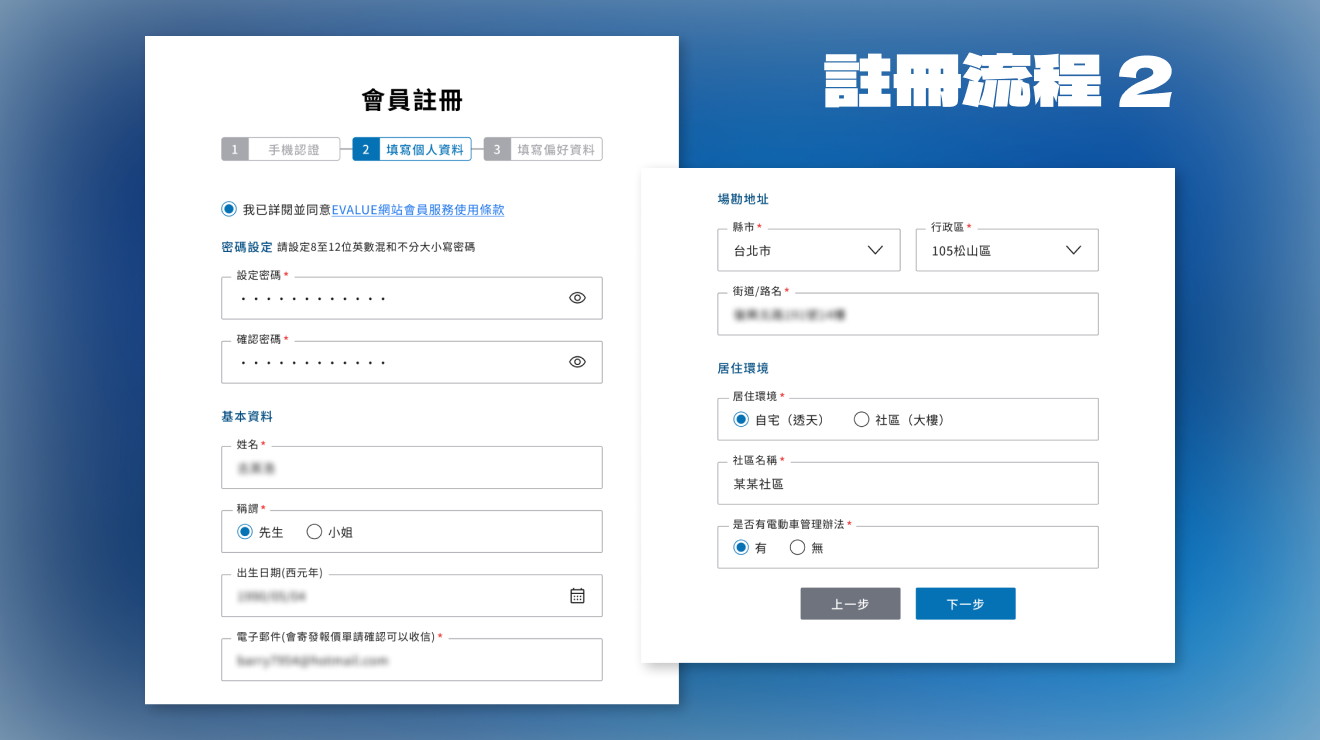Image resolution: width=1320 pixels, height=740 pixels.
Task: Click the 姓名 input field
Action: click(x=412, y=467)
